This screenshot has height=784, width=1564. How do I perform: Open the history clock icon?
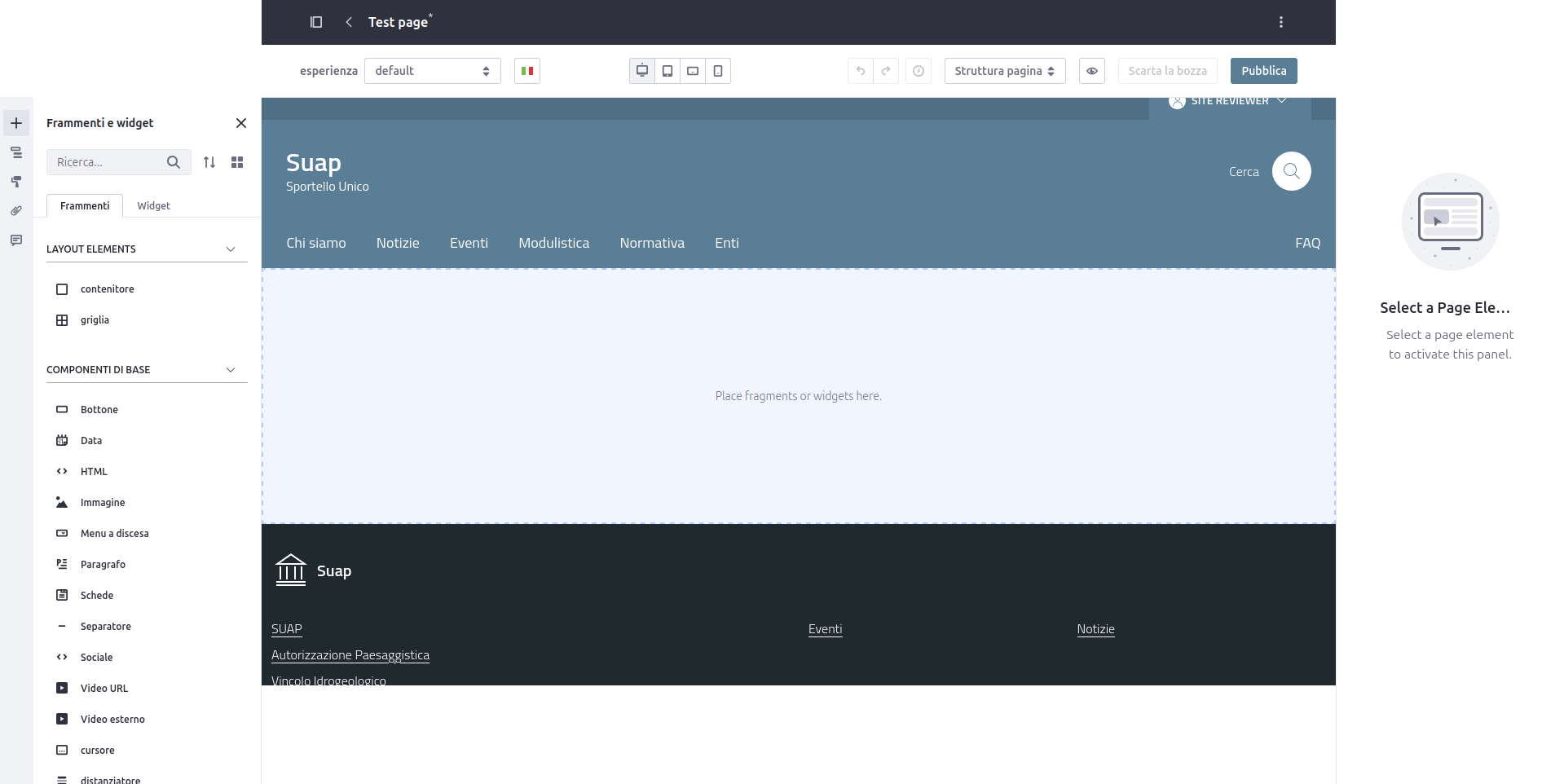919,71
